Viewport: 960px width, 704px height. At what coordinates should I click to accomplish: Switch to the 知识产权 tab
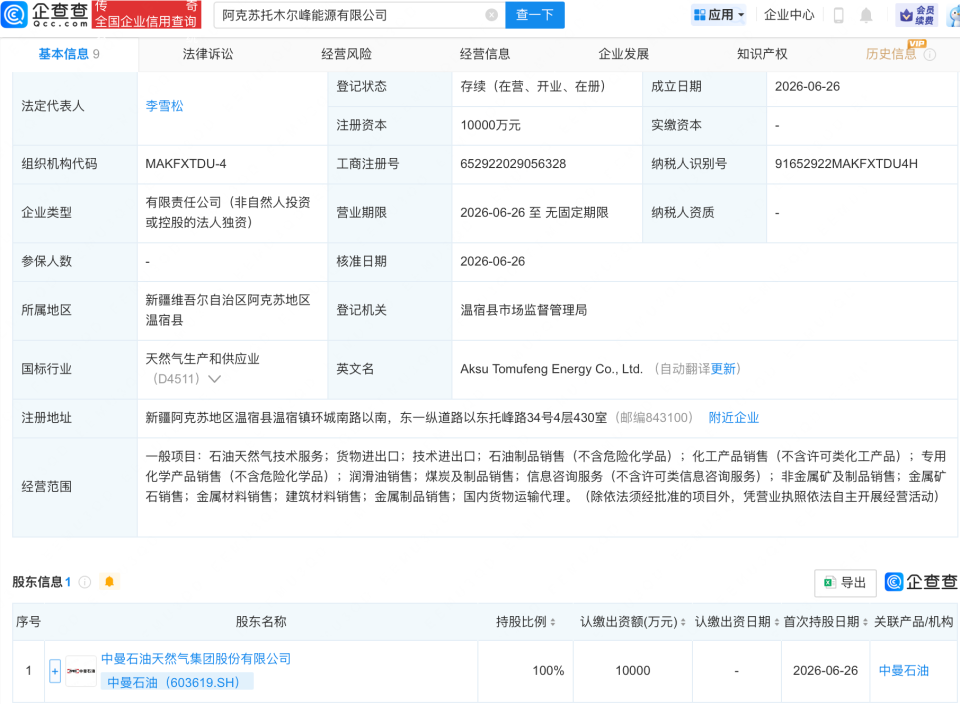762,54
